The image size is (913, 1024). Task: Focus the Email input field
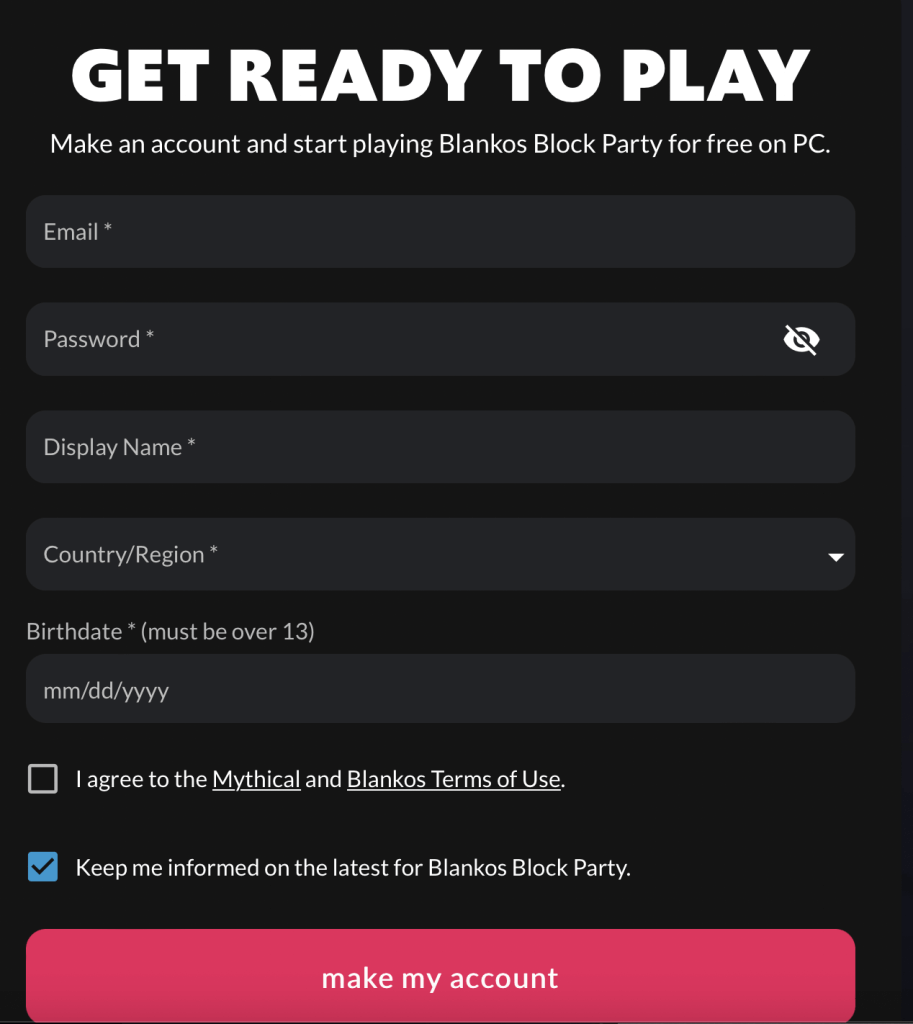[440, 232]
